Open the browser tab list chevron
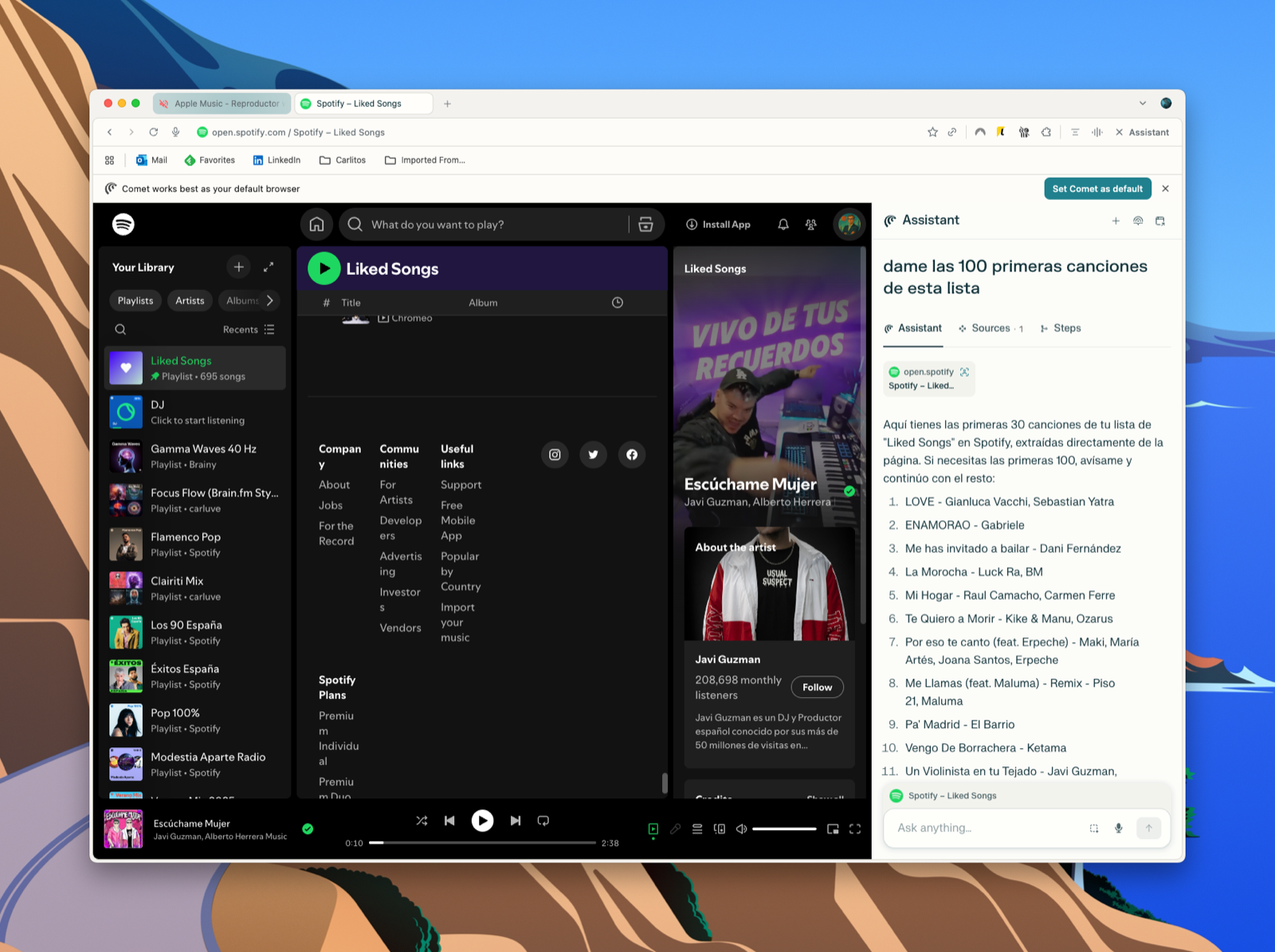Image resolution: width=1275 pixels, height=952 pixels. (x=1143, y=103)
